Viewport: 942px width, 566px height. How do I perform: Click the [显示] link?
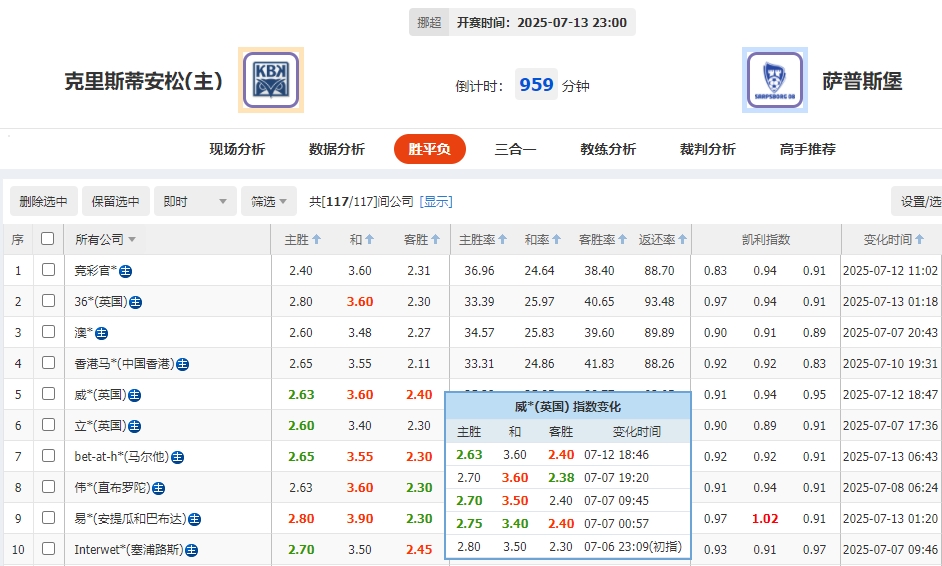[x=436, y=201]
